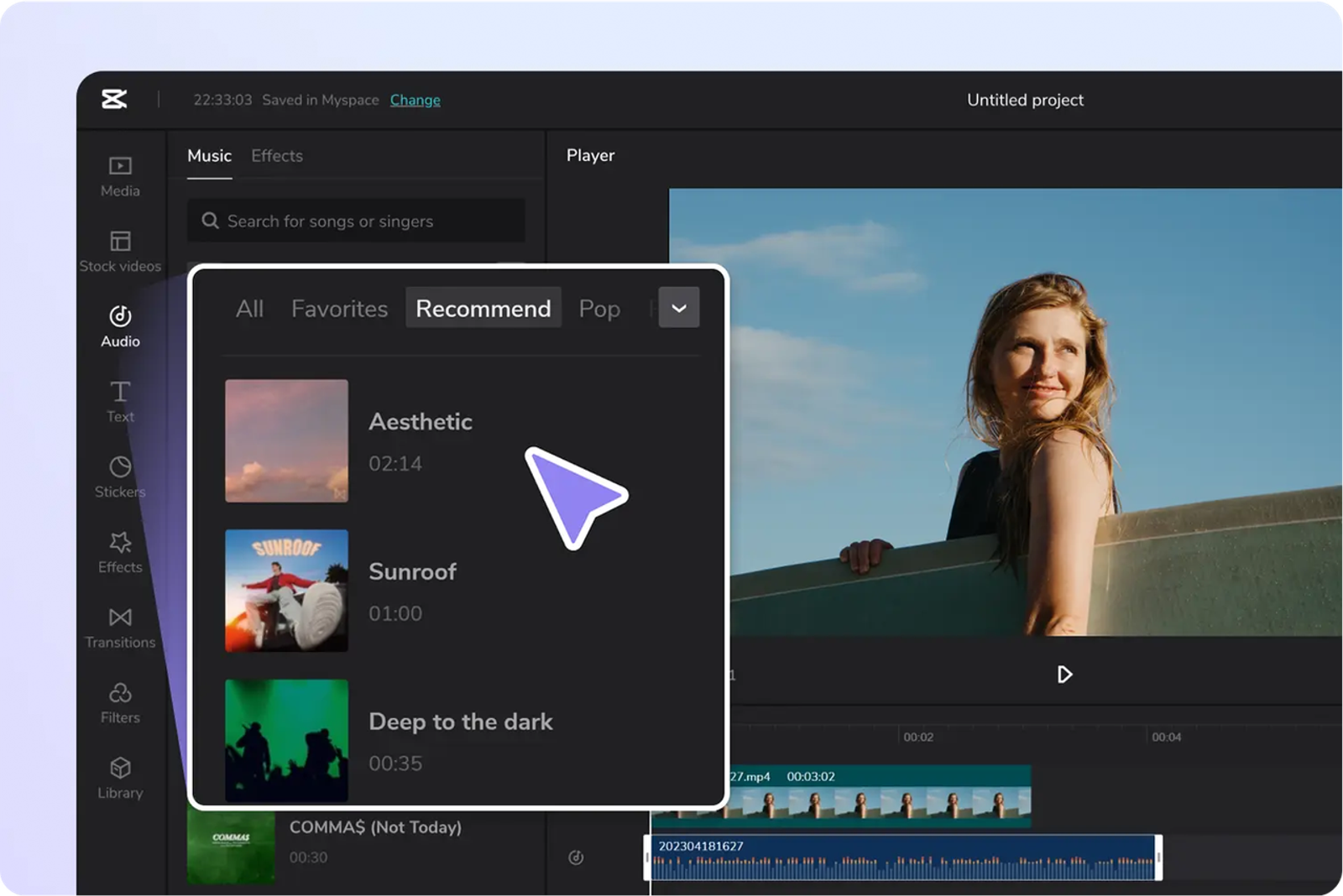Open the Library panel
The width and height of the screenshot is (1343, 896).
120,779
